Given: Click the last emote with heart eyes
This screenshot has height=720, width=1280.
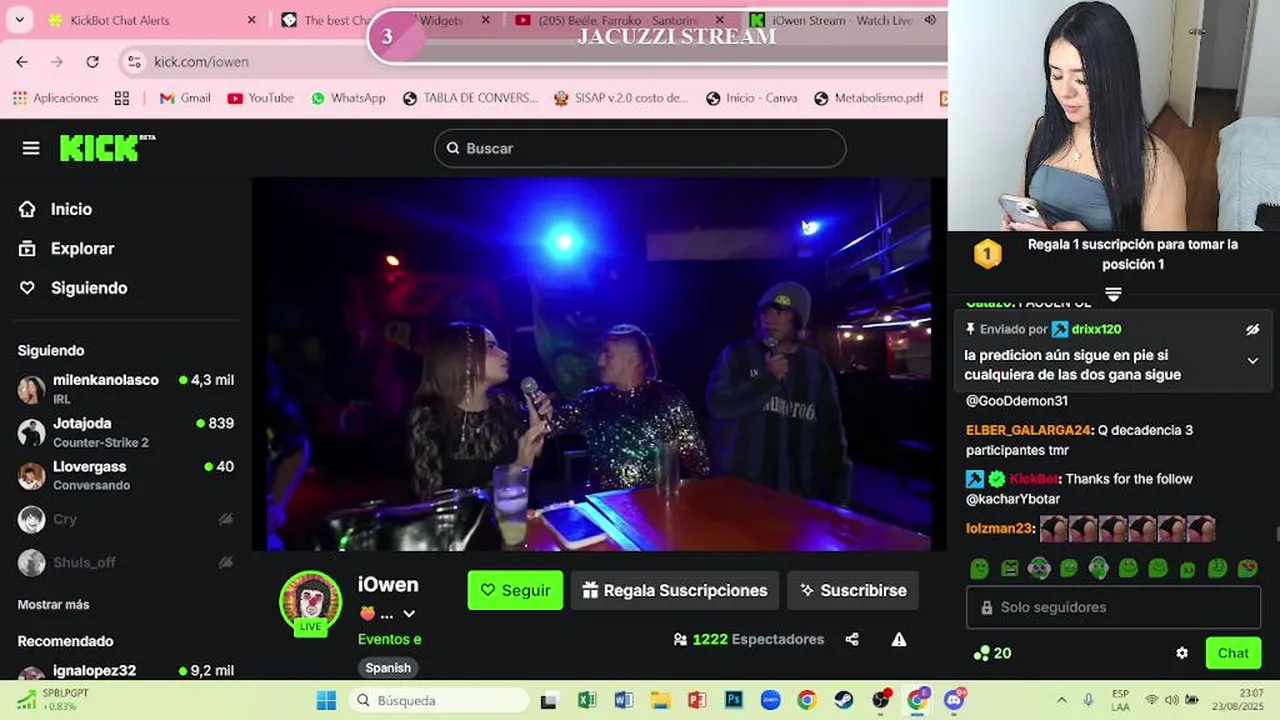Looking at the screenshot, I should [x=1247, y=569].
